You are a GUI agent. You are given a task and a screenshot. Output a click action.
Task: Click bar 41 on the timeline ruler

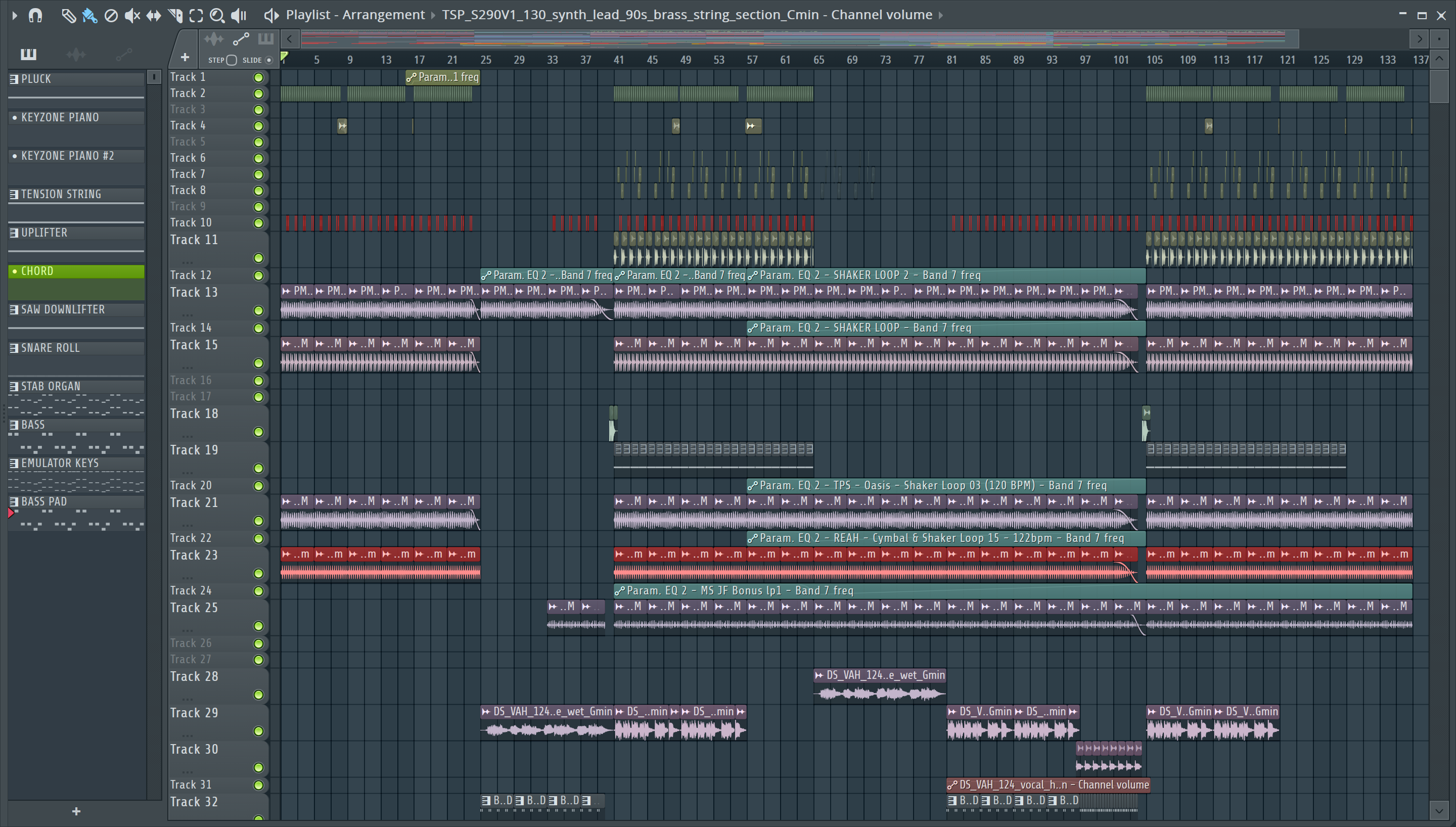point(619,60)
